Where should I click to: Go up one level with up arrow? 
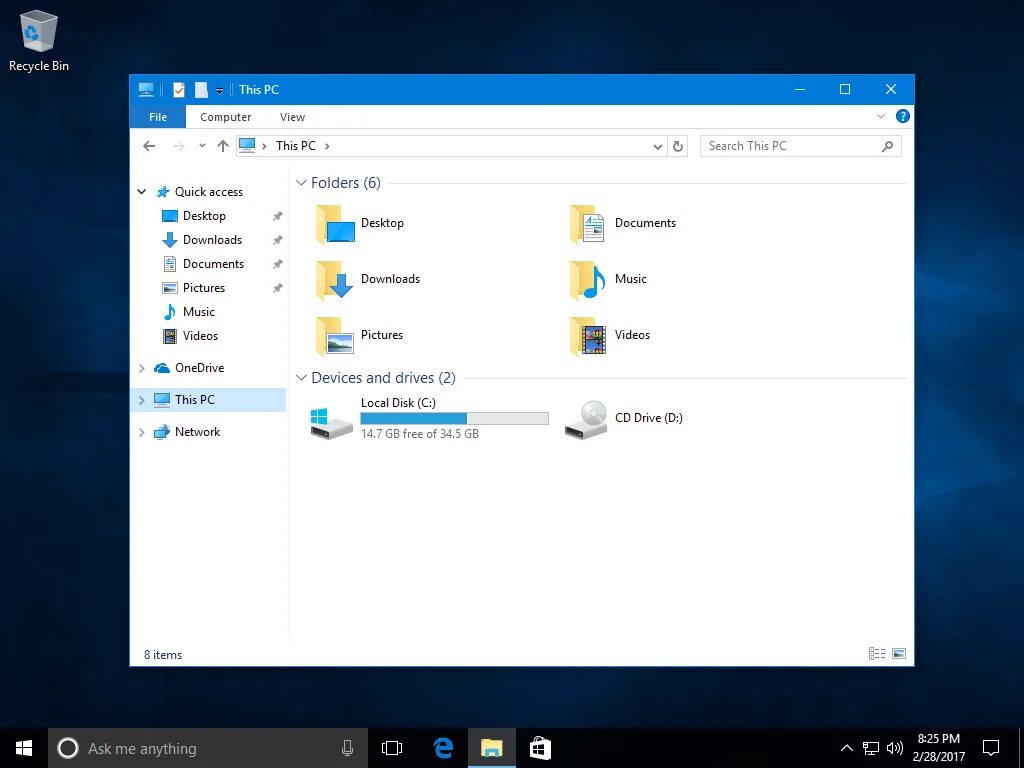tap(223, 146)
